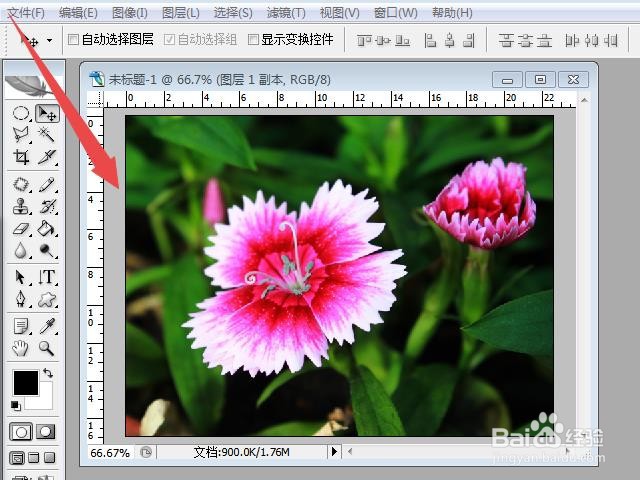Select the Vertical Type tool
Image resolution: width=640 pixels, height=480 pixels.
(47, 277)
